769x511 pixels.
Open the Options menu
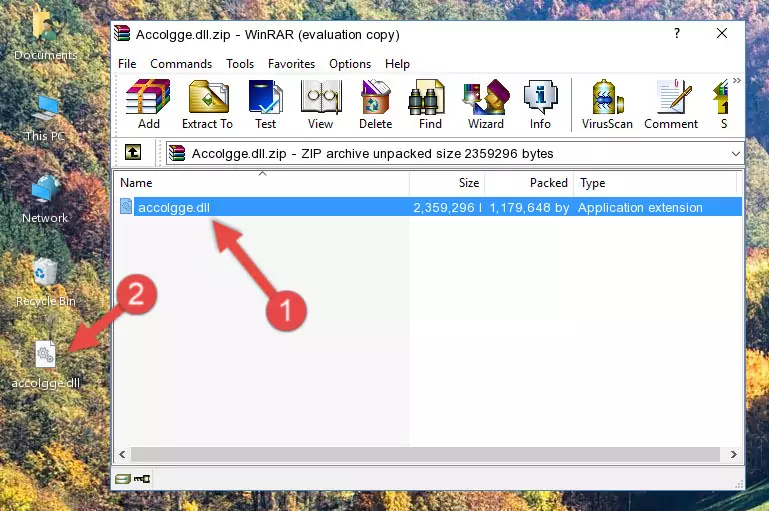click(350, 64)
